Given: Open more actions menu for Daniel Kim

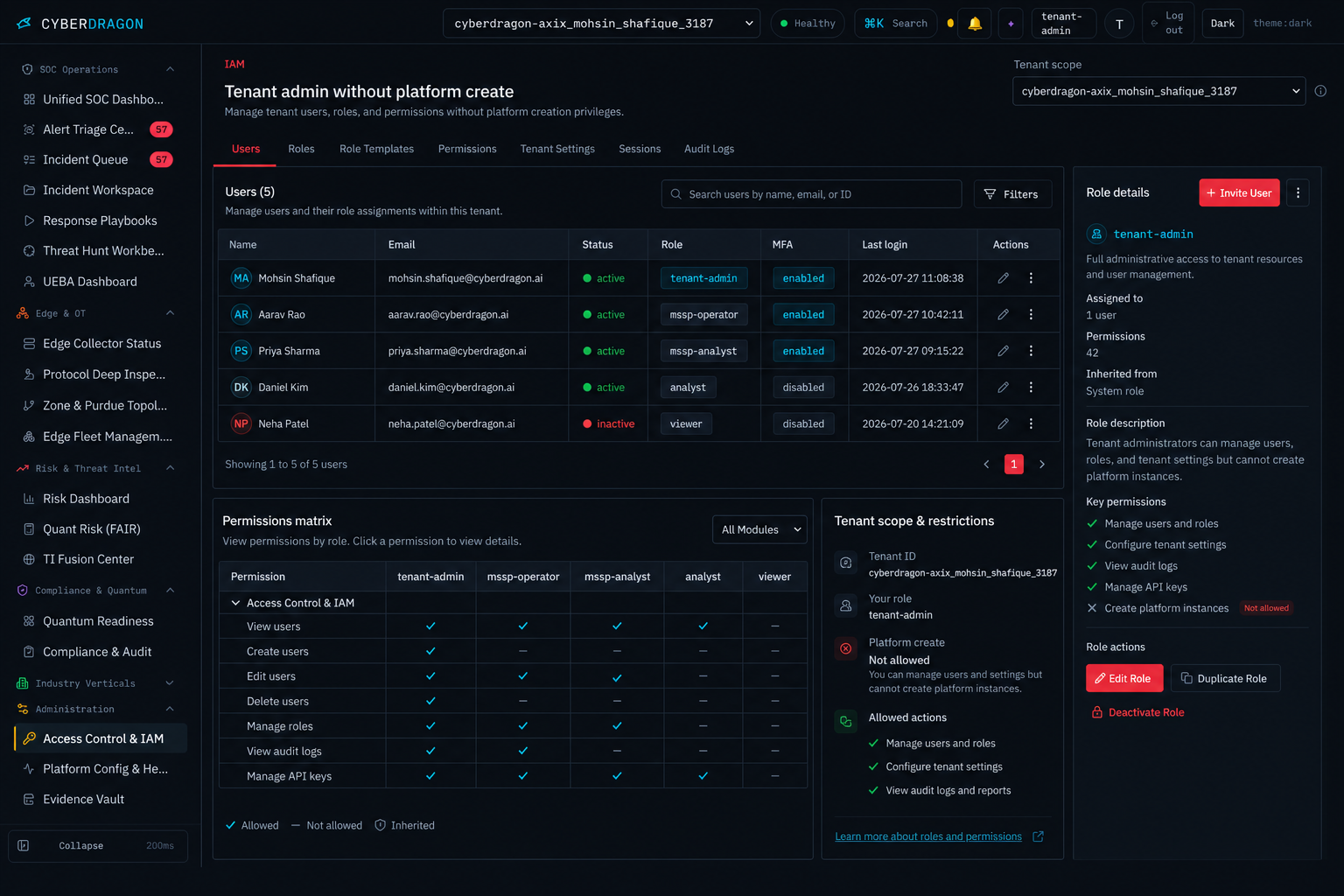Looking at the screenshot, I should click(x=1031, y=387).
